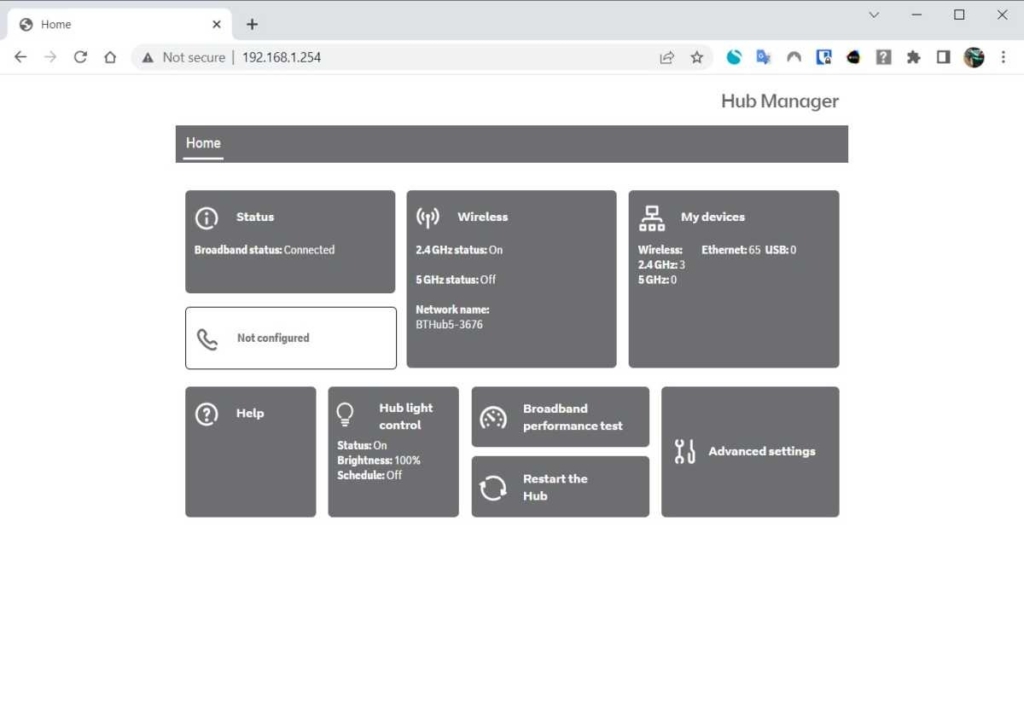Open the Chrome three-dot menu

coord(1003,58)
